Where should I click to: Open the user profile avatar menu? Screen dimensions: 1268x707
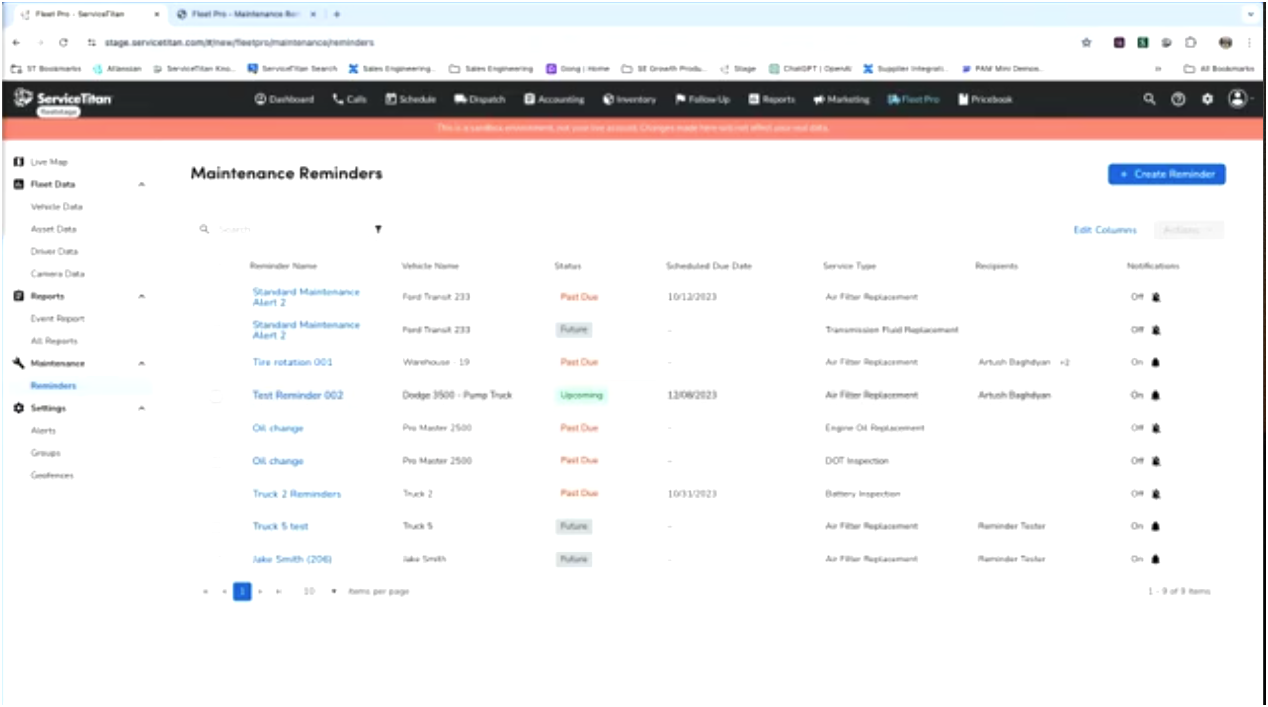click(x=1238, y=99)
